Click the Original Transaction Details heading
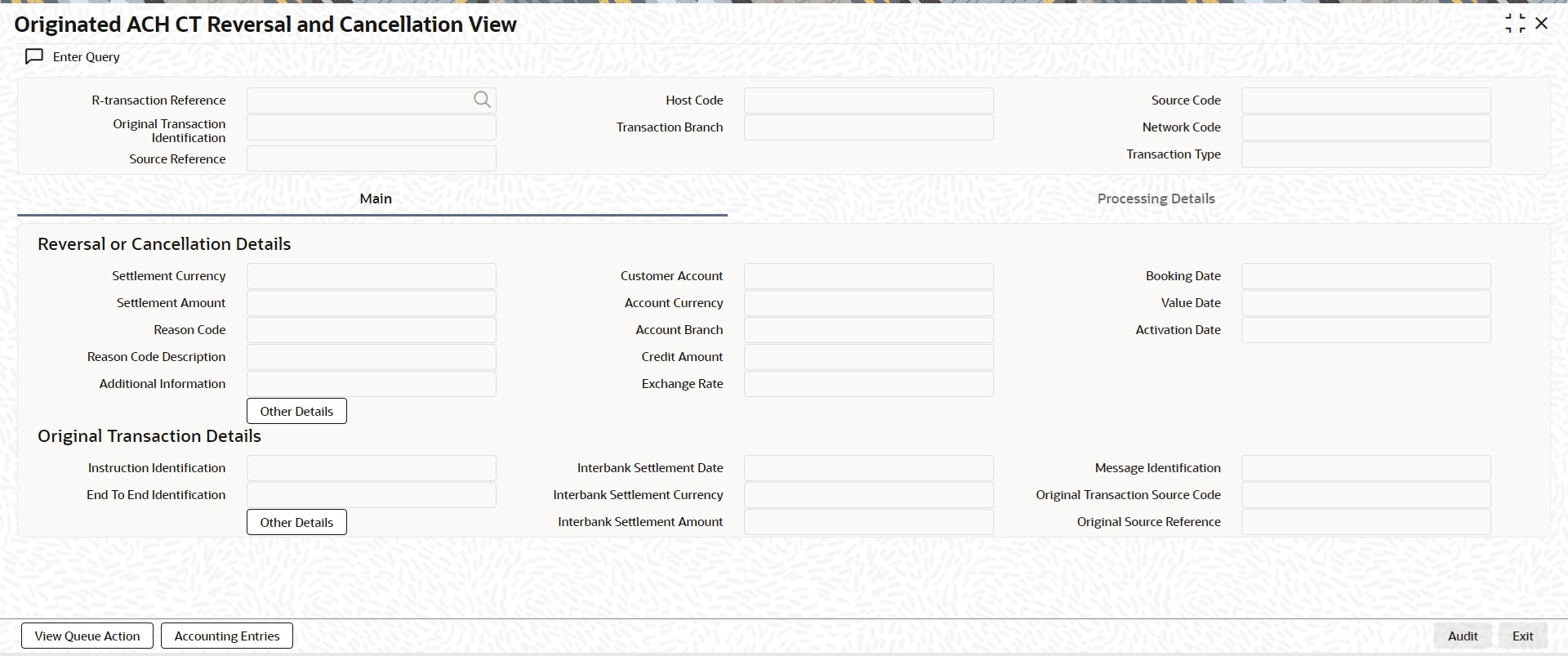Viewport: 1568px width, 656px height. 149,436
